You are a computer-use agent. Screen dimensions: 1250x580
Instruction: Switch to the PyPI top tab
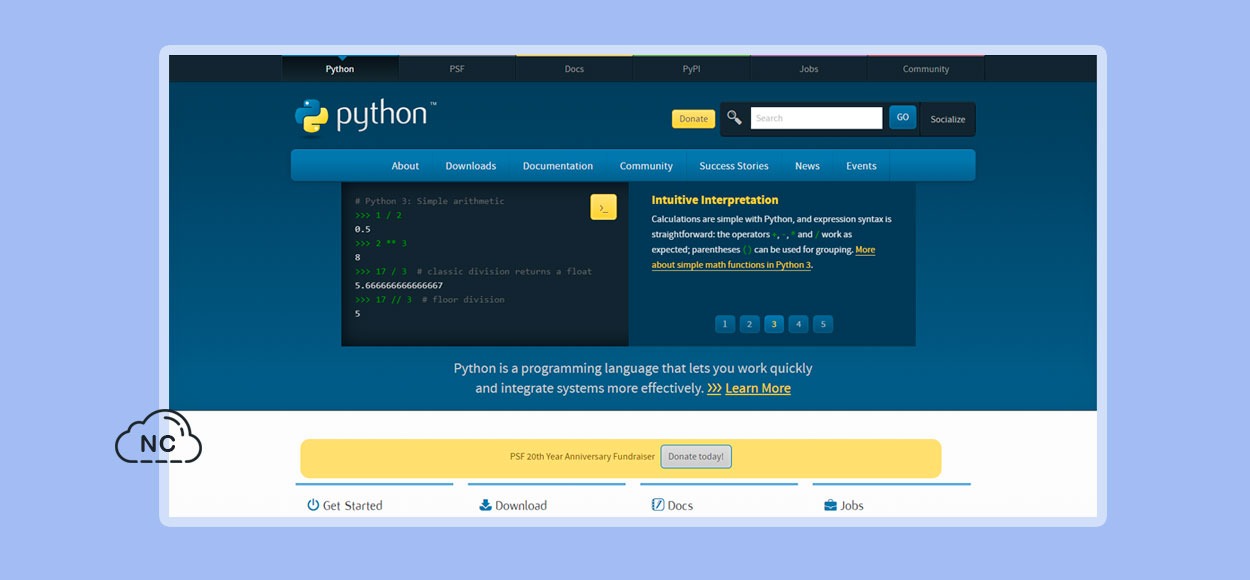click(x=691, y=69)
